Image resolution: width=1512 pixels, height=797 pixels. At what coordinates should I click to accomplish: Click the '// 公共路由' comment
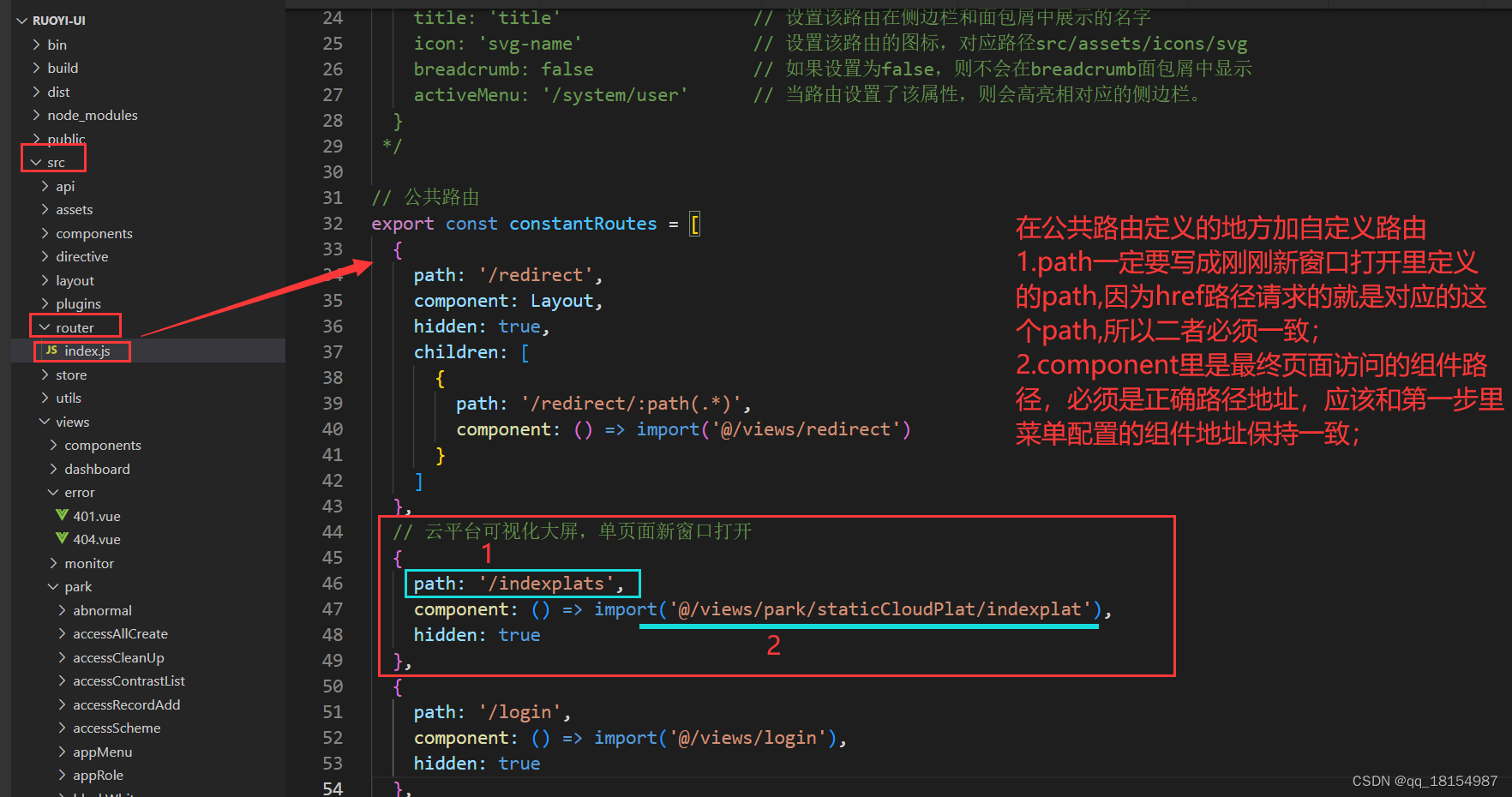(x=425, y=198)
